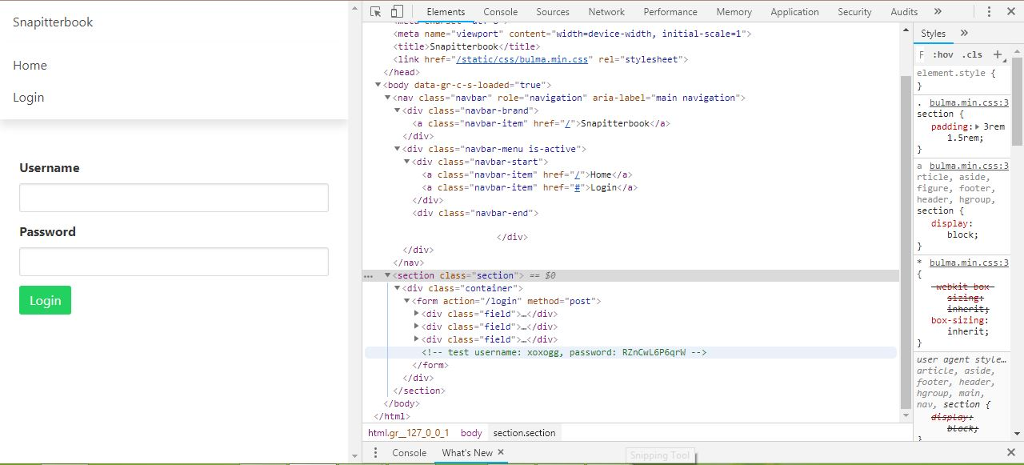This screenshot has height=465, width=1024.
Task: Open the Login navigation link on page
Action: click(x=29, y=97)
